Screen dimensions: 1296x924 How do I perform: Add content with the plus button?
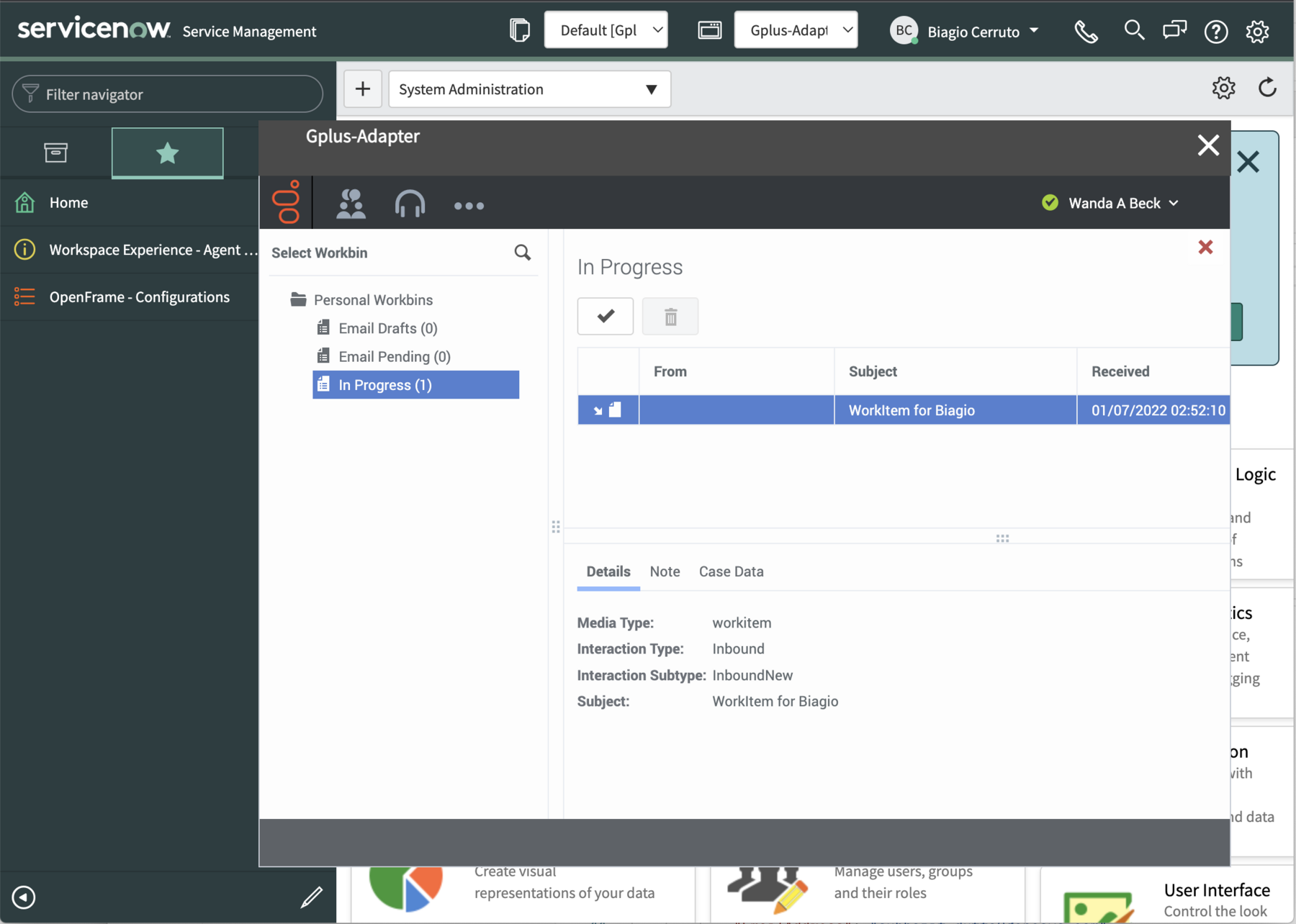(x=363, y=89)
